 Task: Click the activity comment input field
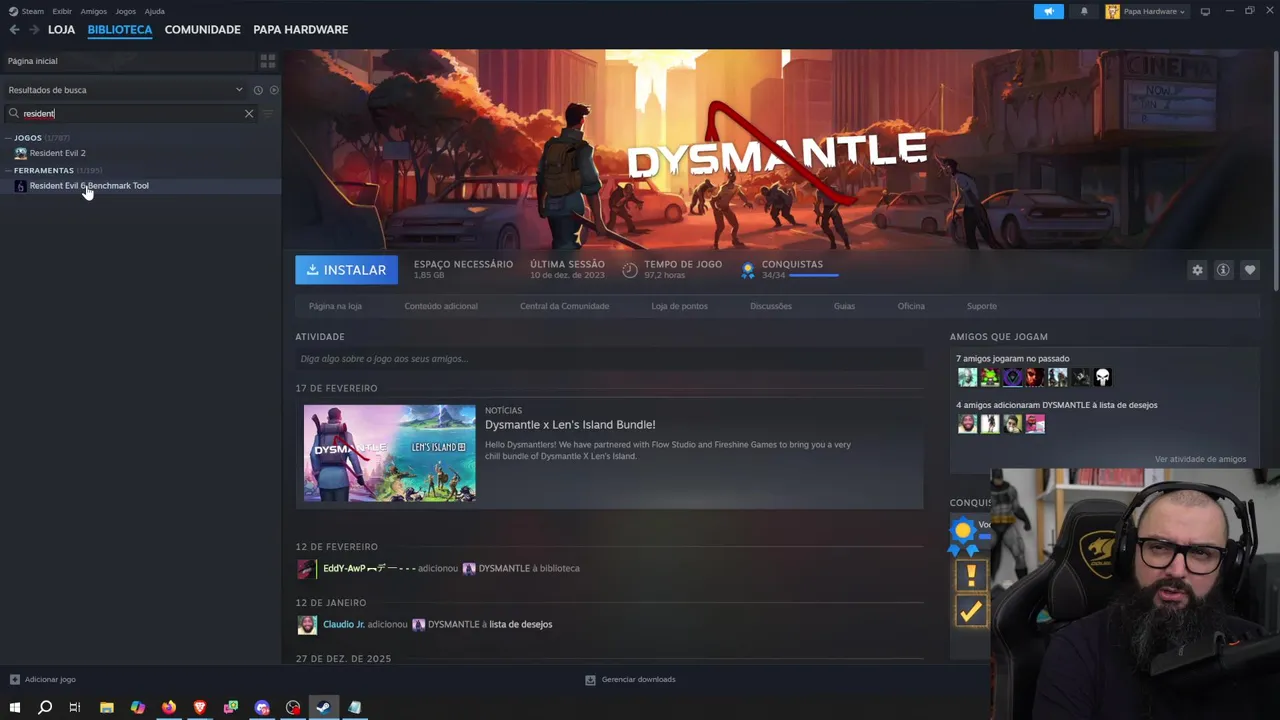[x=609, y=359]
